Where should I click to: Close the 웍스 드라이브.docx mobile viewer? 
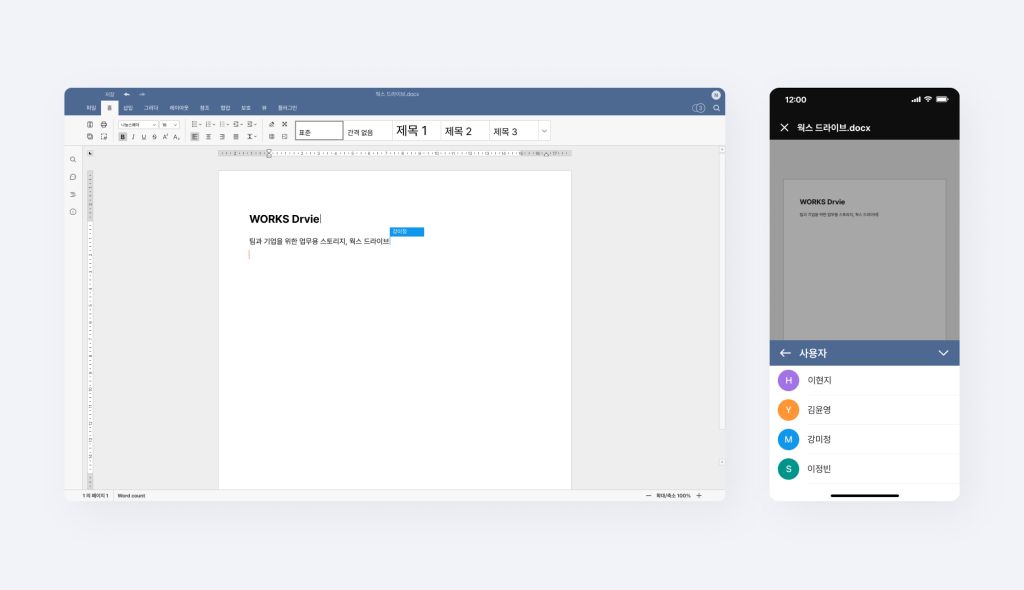pos(784,128)
